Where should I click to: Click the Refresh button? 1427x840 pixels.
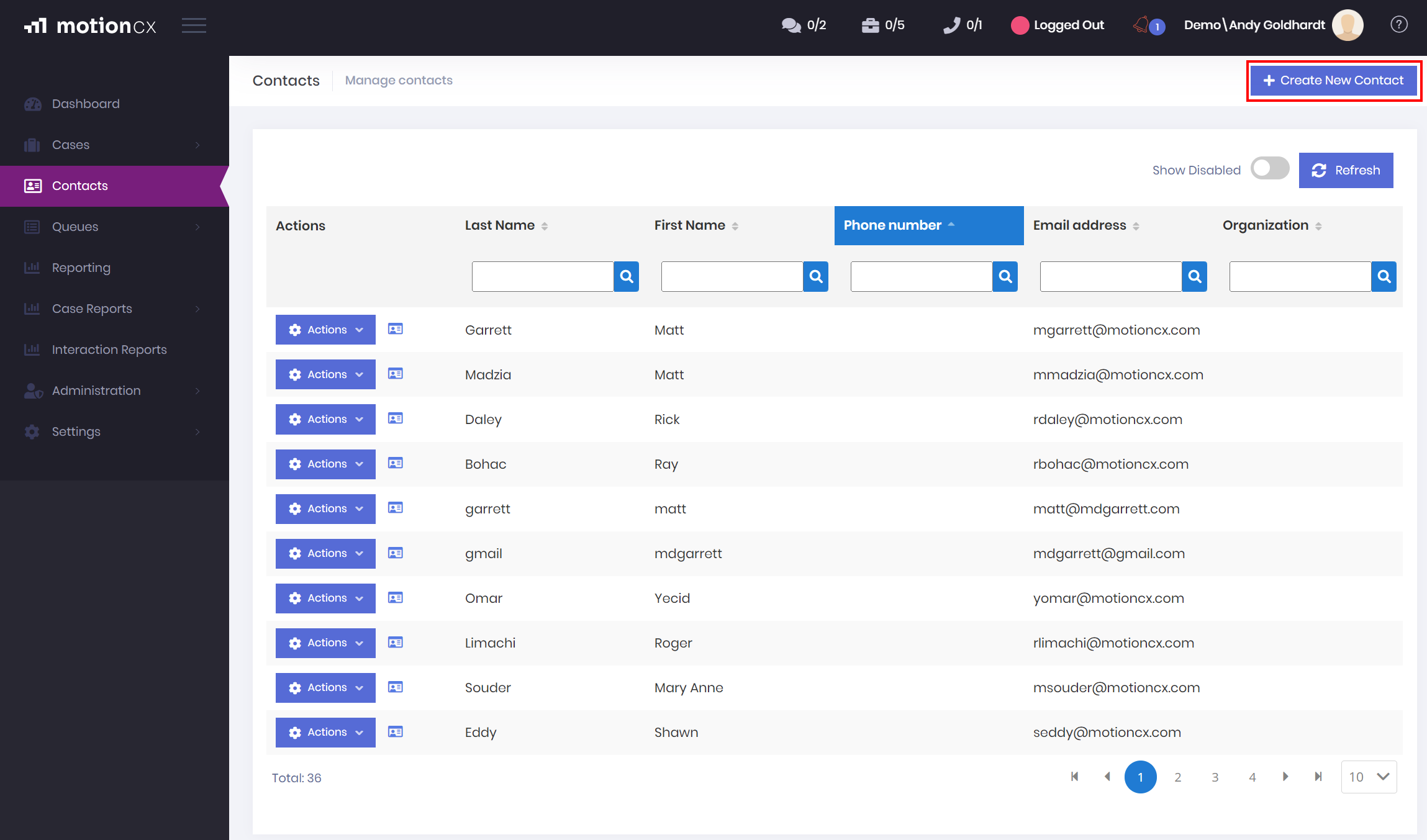[x=1346, y=170]
